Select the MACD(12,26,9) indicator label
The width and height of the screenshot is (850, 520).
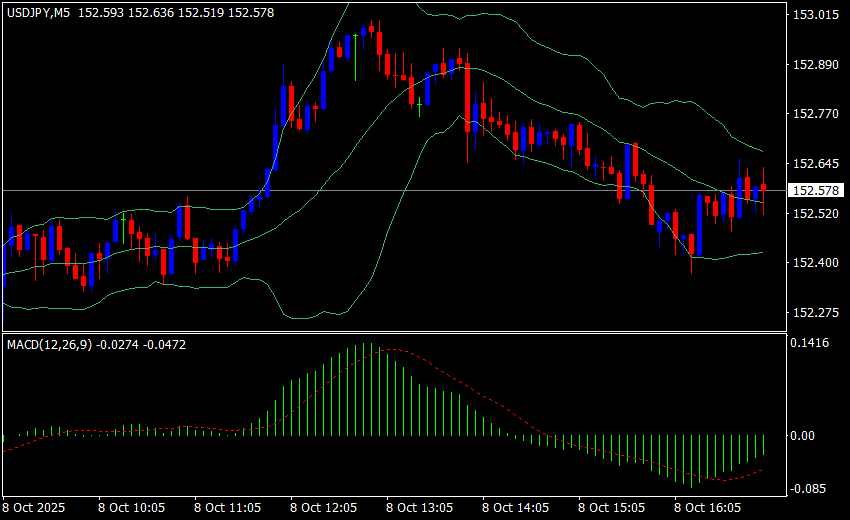click(47, 344)
